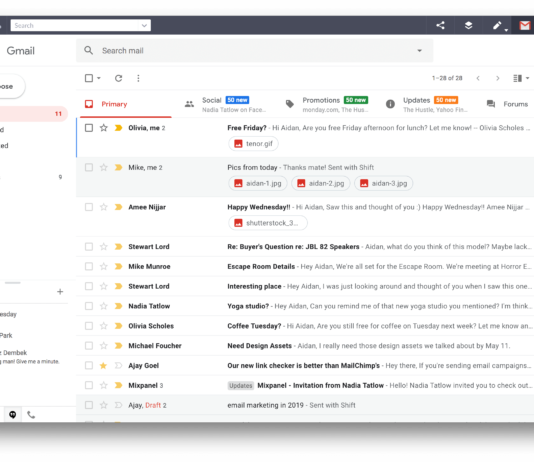Star the Michael Foucher email
Viewport: 534px width, 462px height.
(104, 346)
